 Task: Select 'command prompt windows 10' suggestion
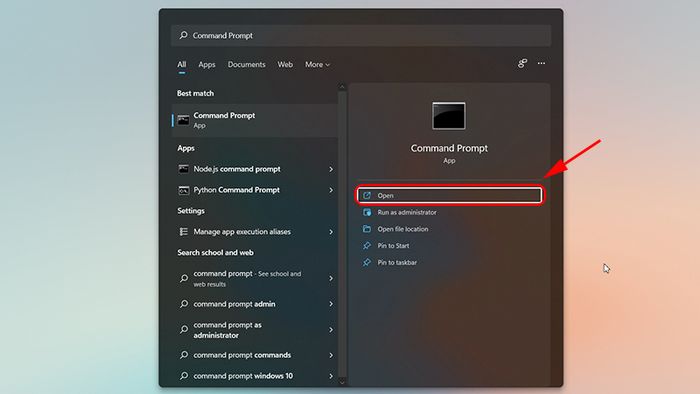tap(254, 376)
